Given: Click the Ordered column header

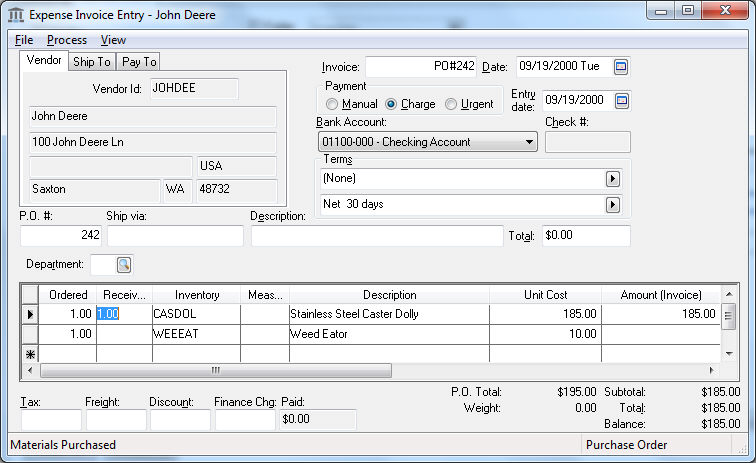Looking at the screenshot, I should tap(68, 295).
